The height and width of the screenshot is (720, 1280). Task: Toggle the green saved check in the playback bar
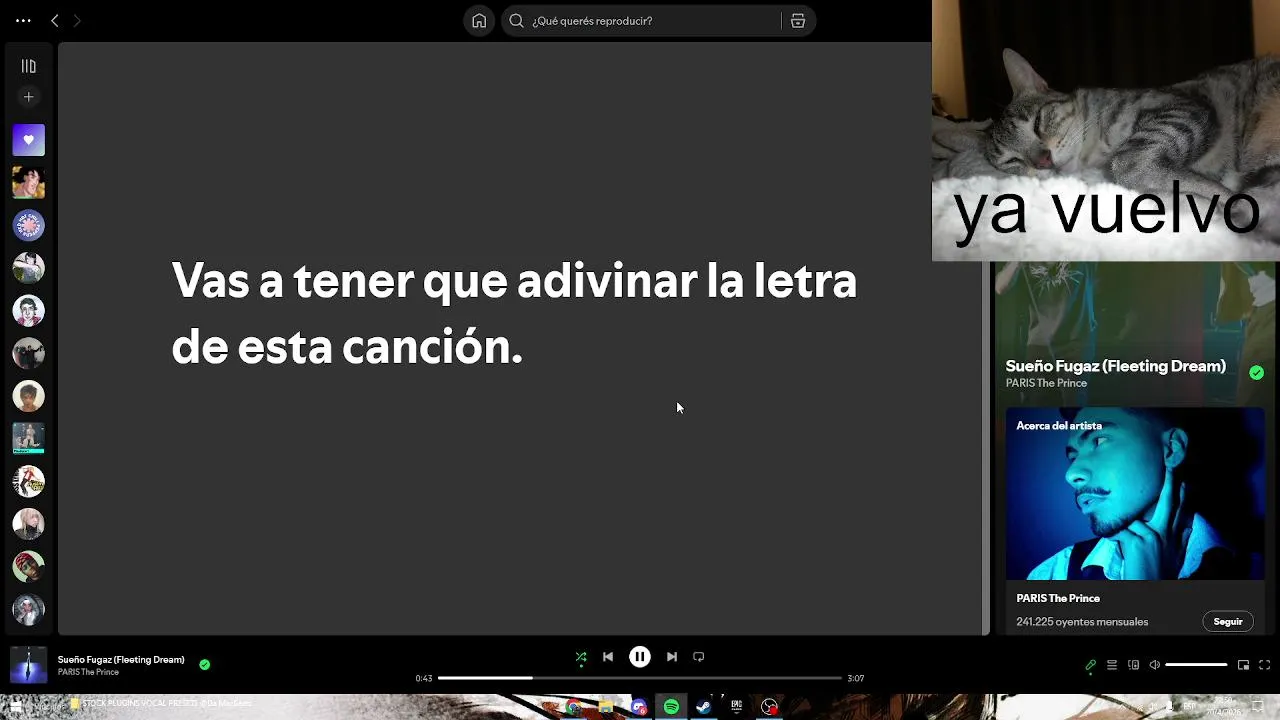[204, 664]
